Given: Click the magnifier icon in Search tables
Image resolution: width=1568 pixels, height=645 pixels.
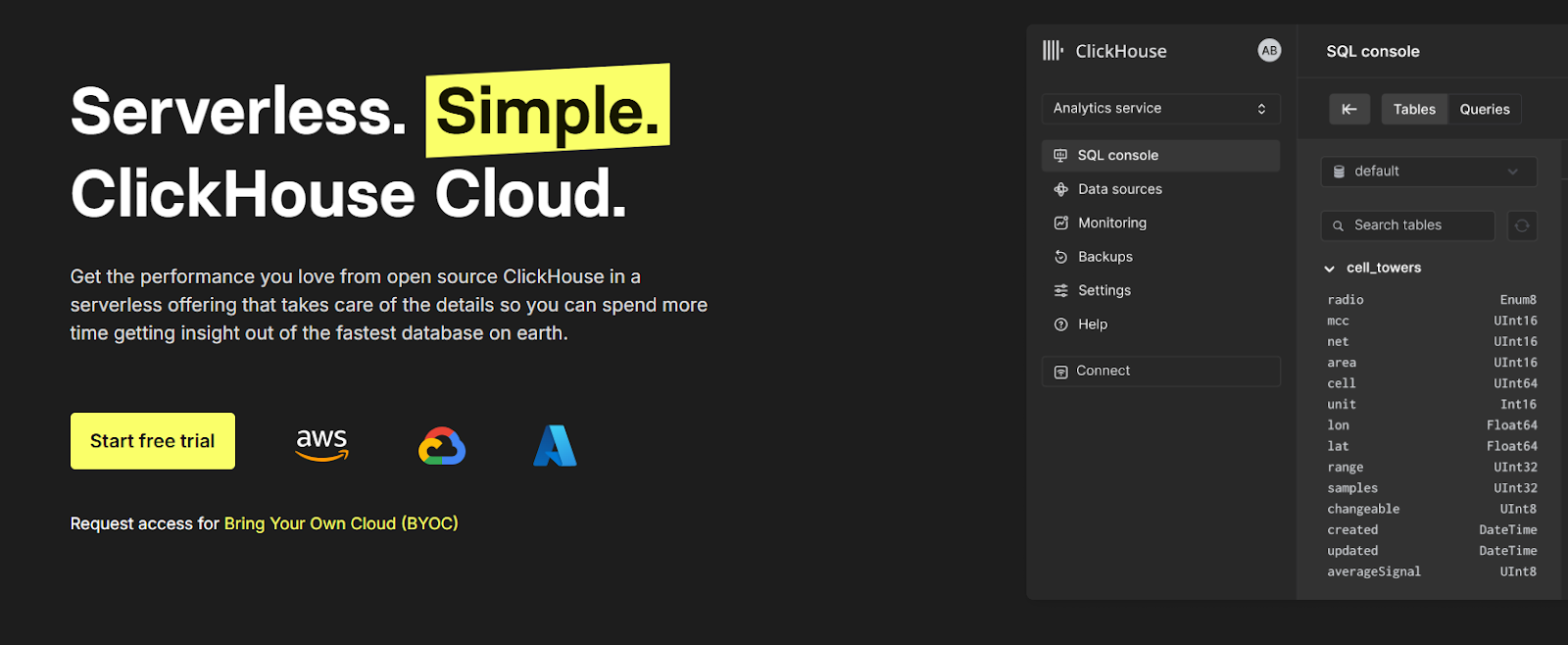Looking at the screenshot, I should pos(1338,226).
